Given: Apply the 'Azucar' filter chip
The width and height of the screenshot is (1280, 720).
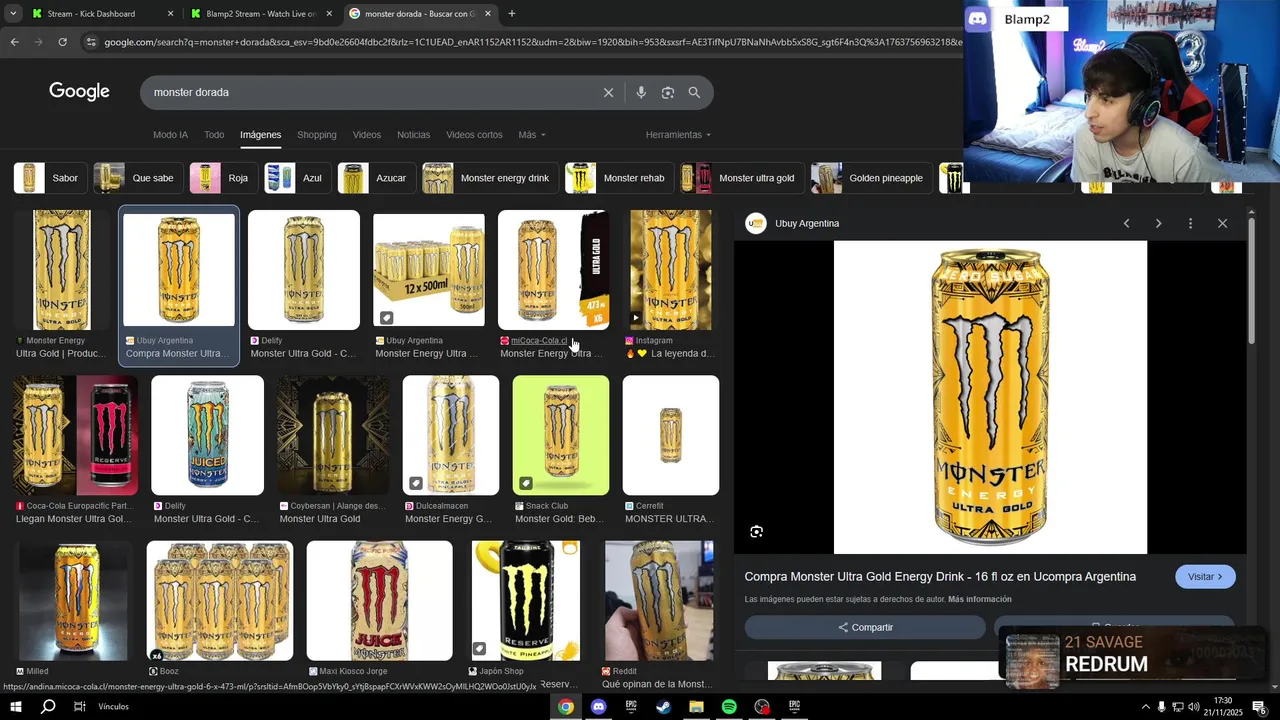Looking at the screenshot, I should (x=376, y=178).
